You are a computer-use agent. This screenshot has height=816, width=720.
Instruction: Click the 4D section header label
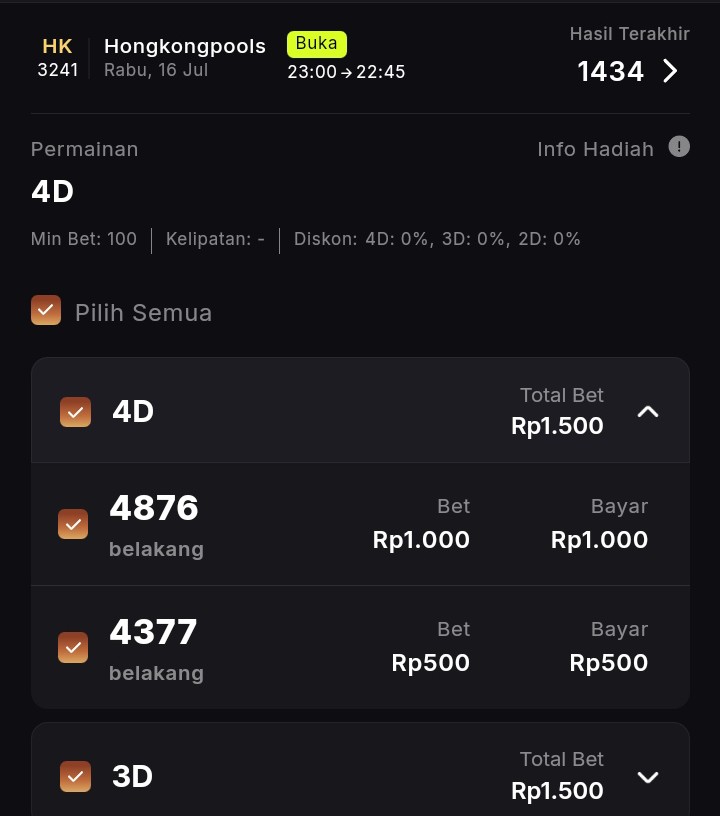(x=133, y=411)
